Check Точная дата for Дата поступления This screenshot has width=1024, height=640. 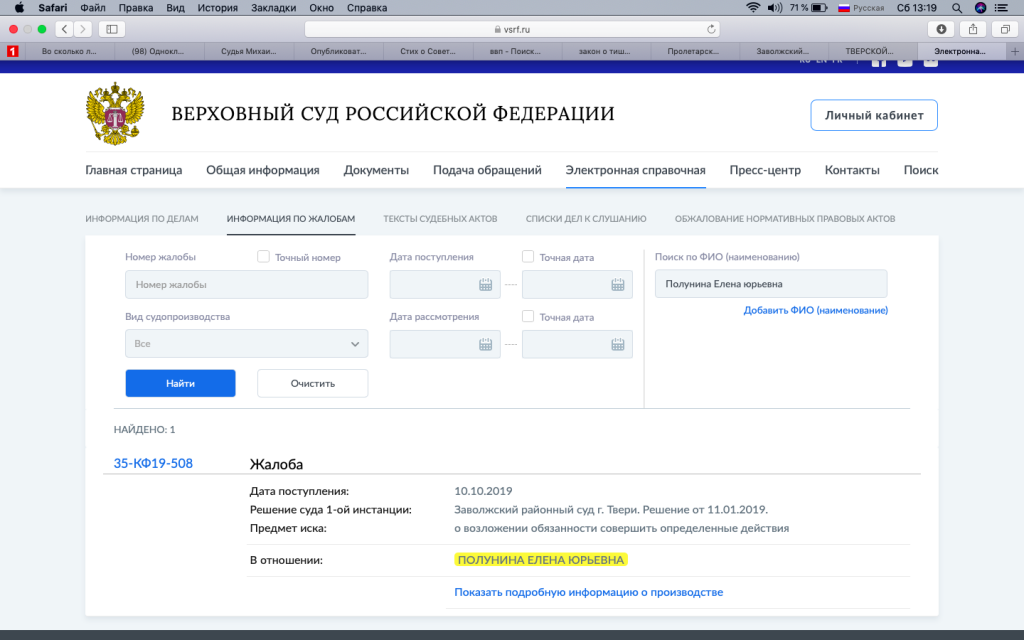pos(528,257)
